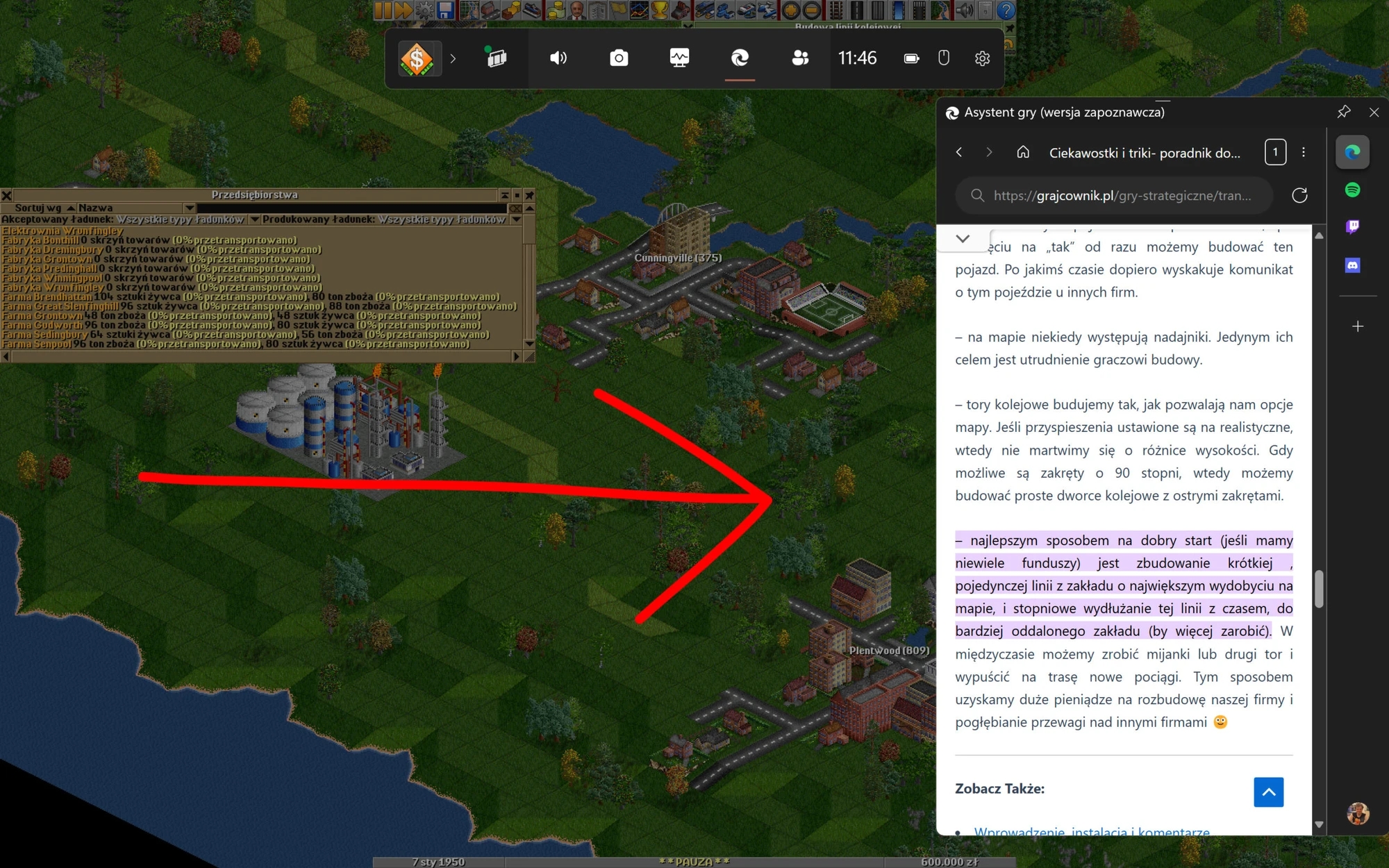This screenshot has width=1389, height=868.
Task: Open the Nazwa sort criteria dropdown
Action: [x=136, y=208]
